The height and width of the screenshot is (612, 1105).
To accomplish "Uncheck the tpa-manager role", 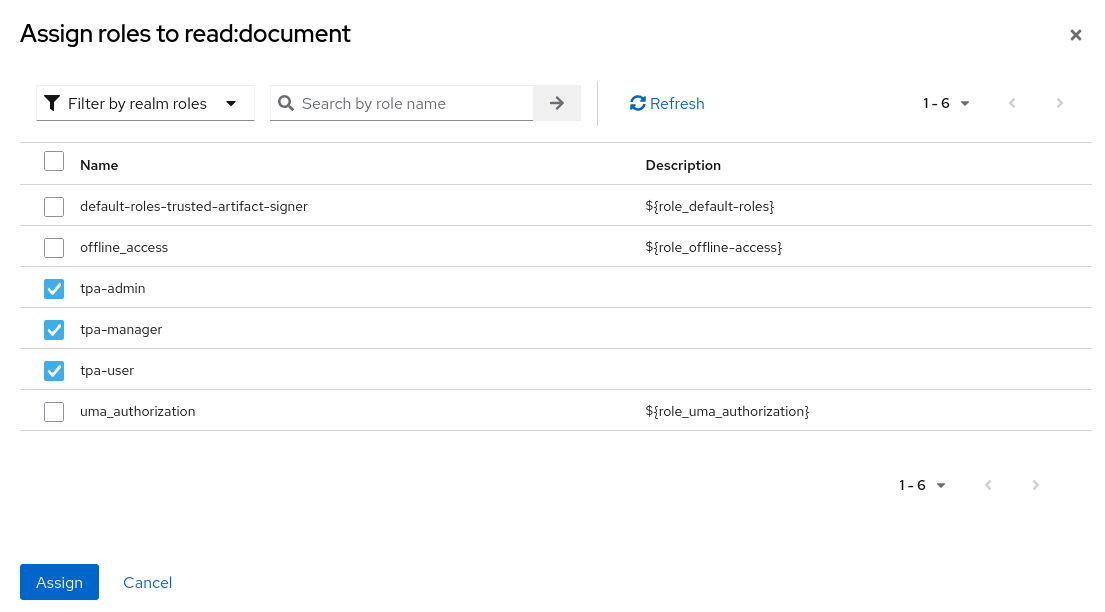I will [54, 329].
